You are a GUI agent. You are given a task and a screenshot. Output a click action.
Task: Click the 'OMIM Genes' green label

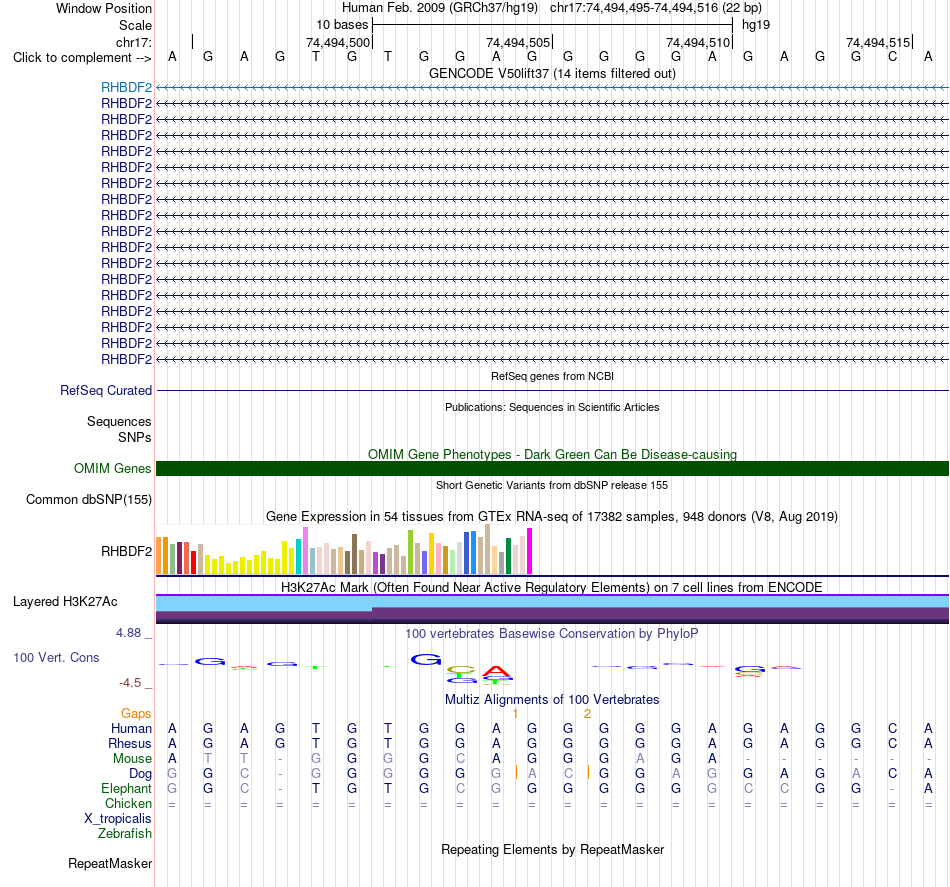tap(113, 468)
